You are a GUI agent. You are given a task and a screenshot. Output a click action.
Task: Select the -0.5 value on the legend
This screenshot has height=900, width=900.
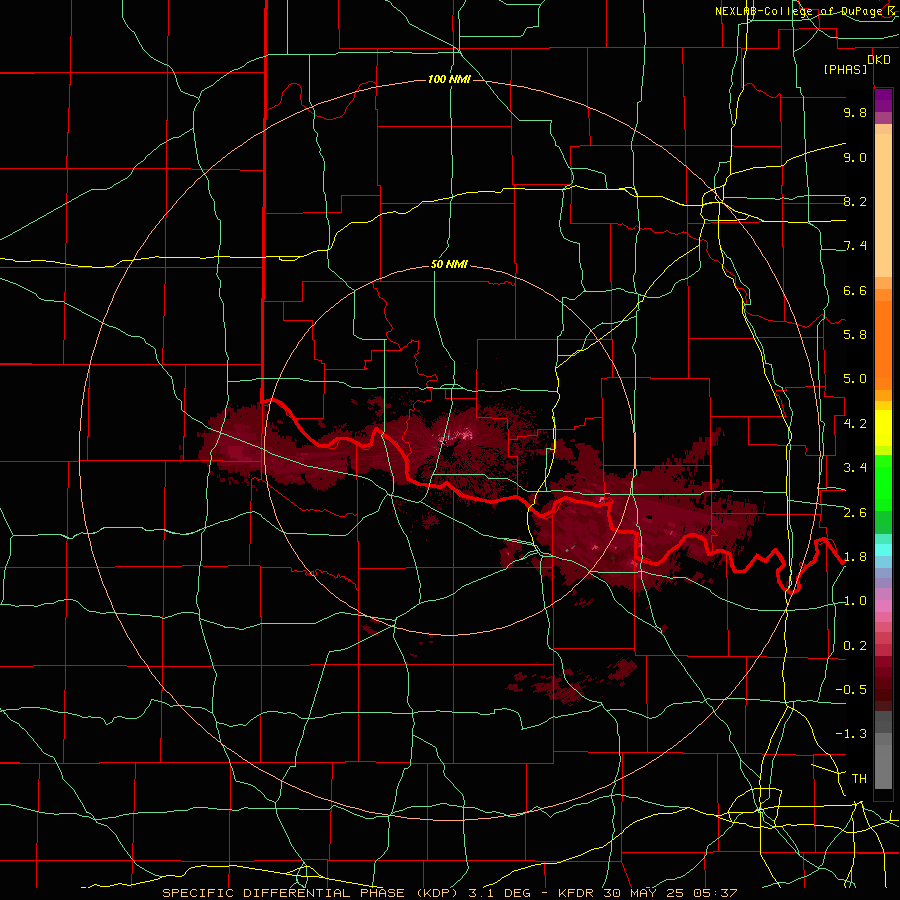point(851,690)
